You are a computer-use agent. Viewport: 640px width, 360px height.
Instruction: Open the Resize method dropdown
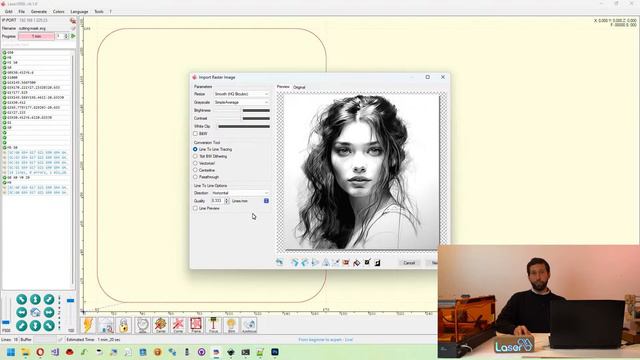click(x=241, y=94)
